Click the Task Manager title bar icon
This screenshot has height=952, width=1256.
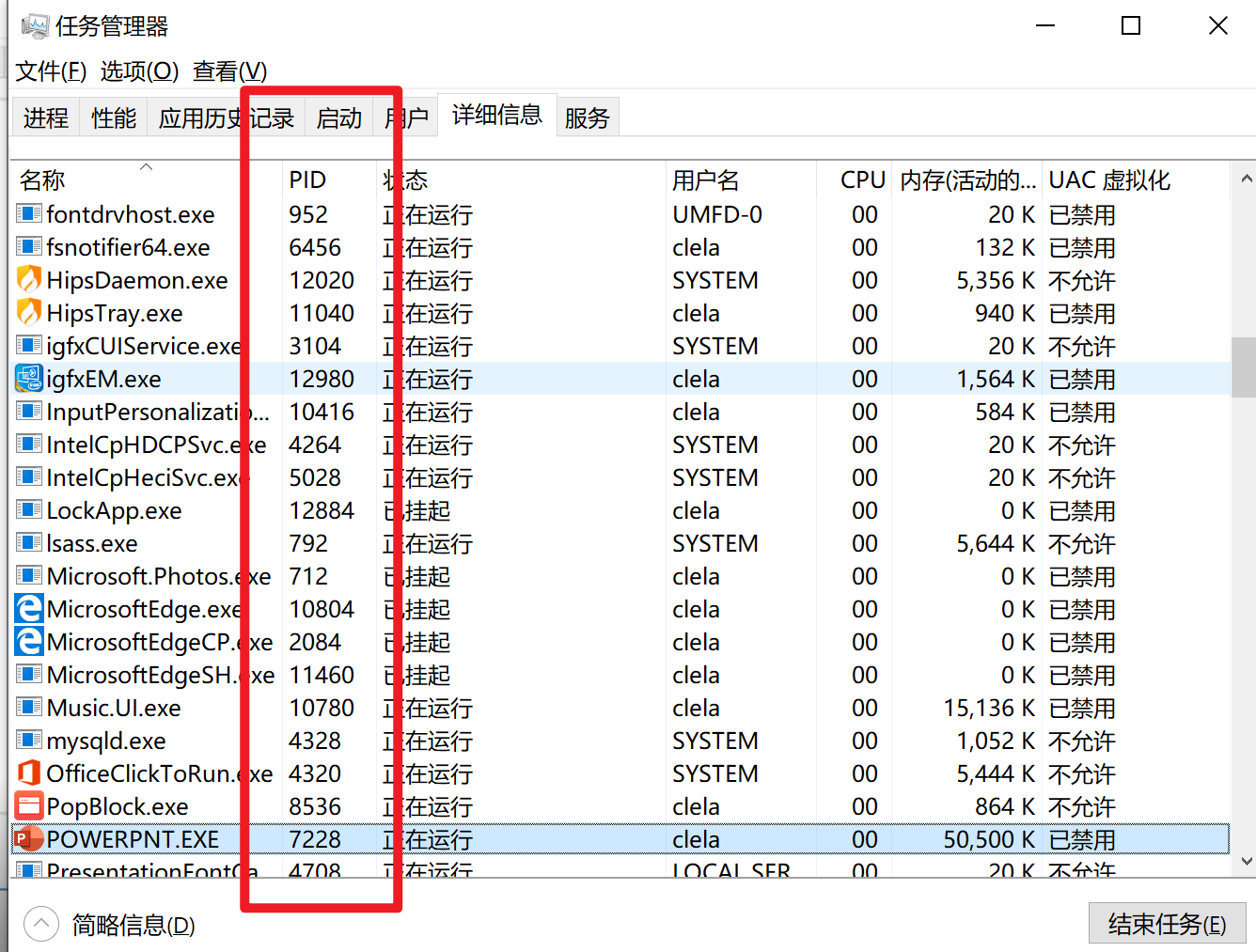point(35,26)
